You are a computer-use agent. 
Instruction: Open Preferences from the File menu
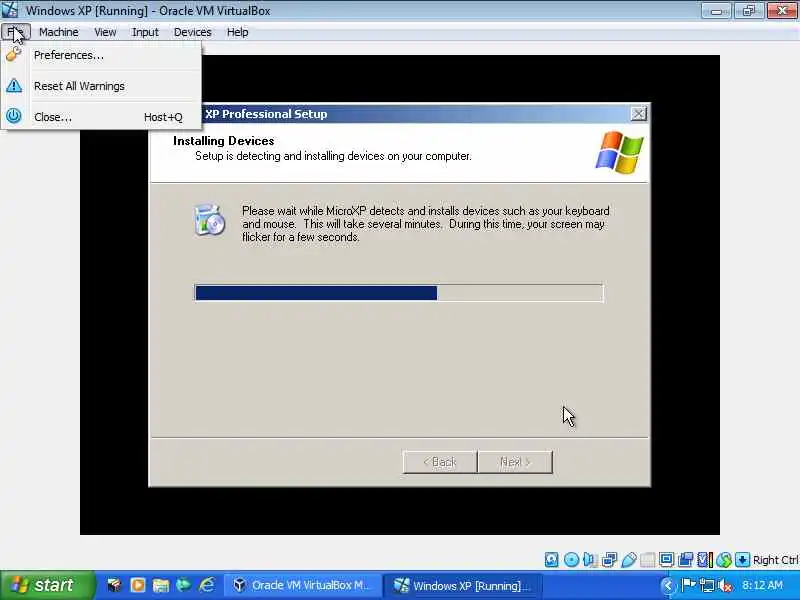point(101,55)
